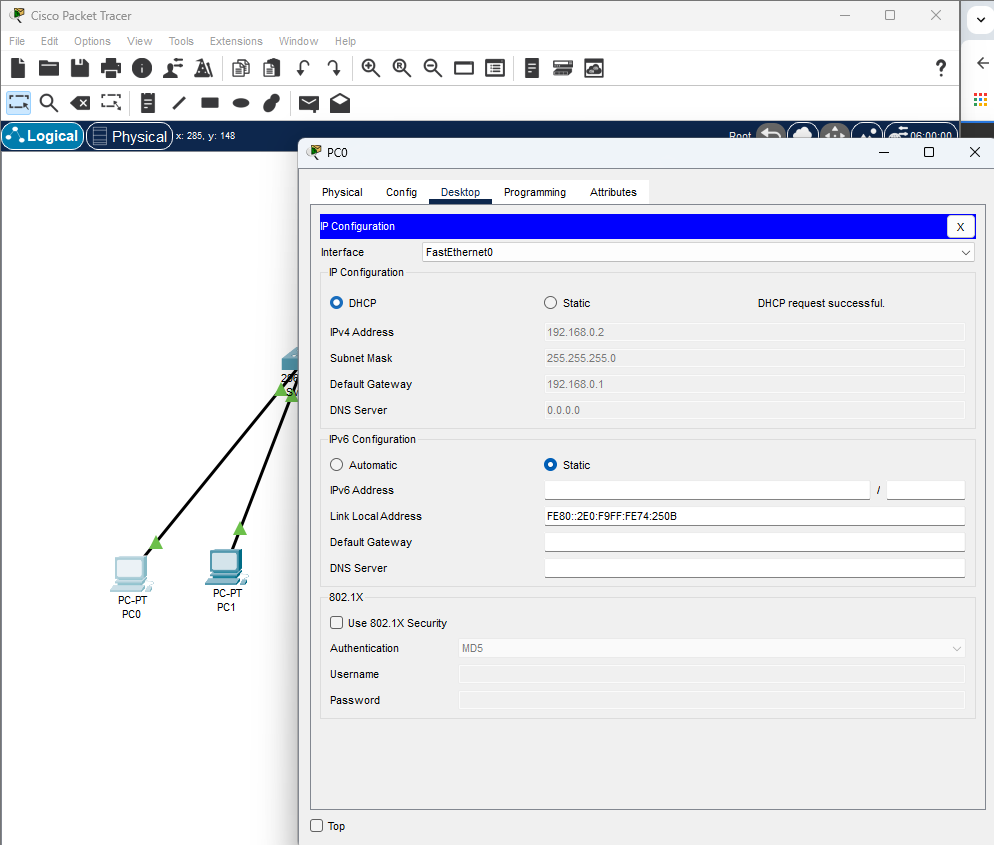
Task: Activate the Inspect magnifier tool
Action: pos(49,103)
